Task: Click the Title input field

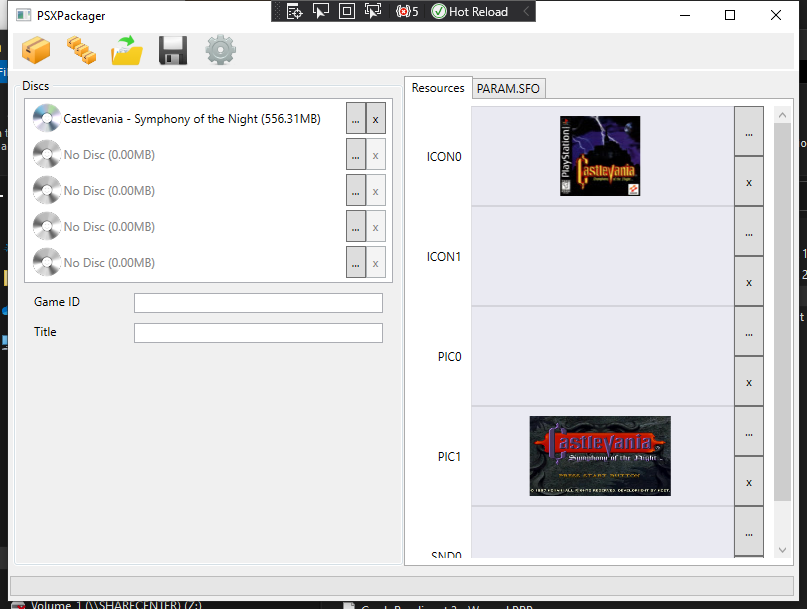Action: click(x=258, y=333)
